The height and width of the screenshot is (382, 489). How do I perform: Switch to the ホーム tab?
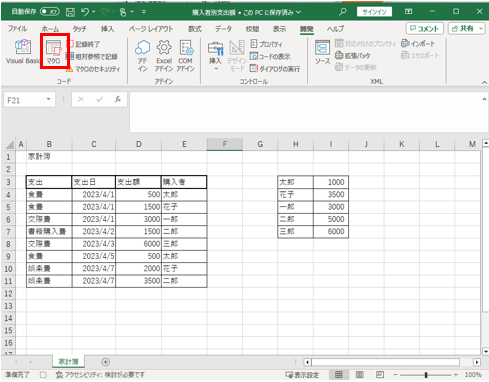coord(50,29)
